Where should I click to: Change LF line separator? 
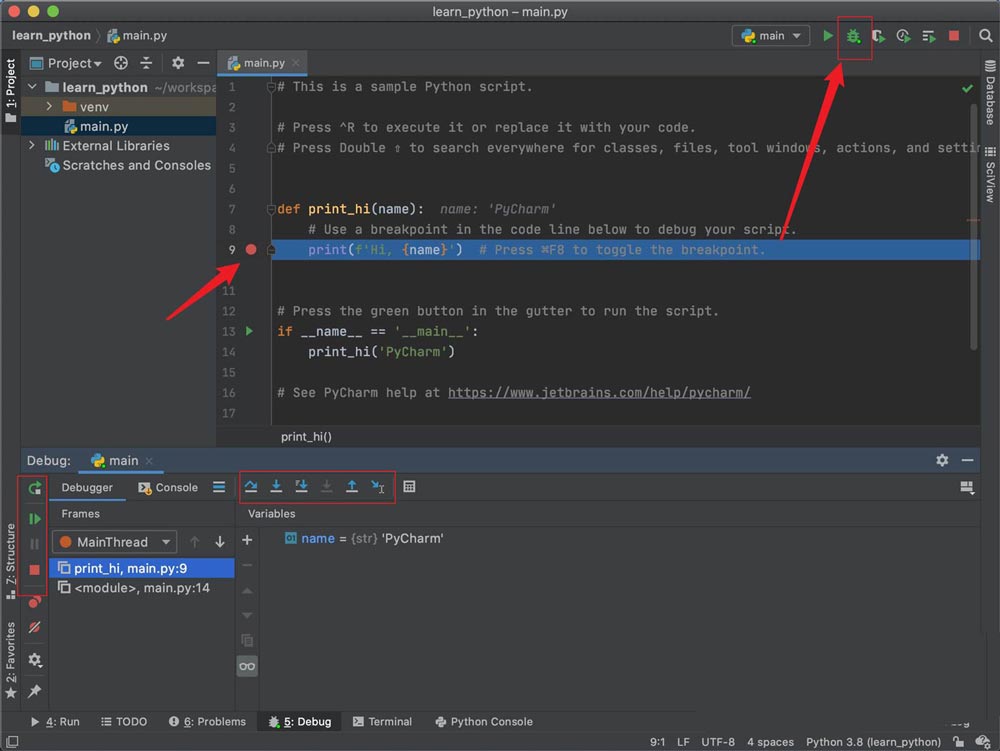click(683, 741)
